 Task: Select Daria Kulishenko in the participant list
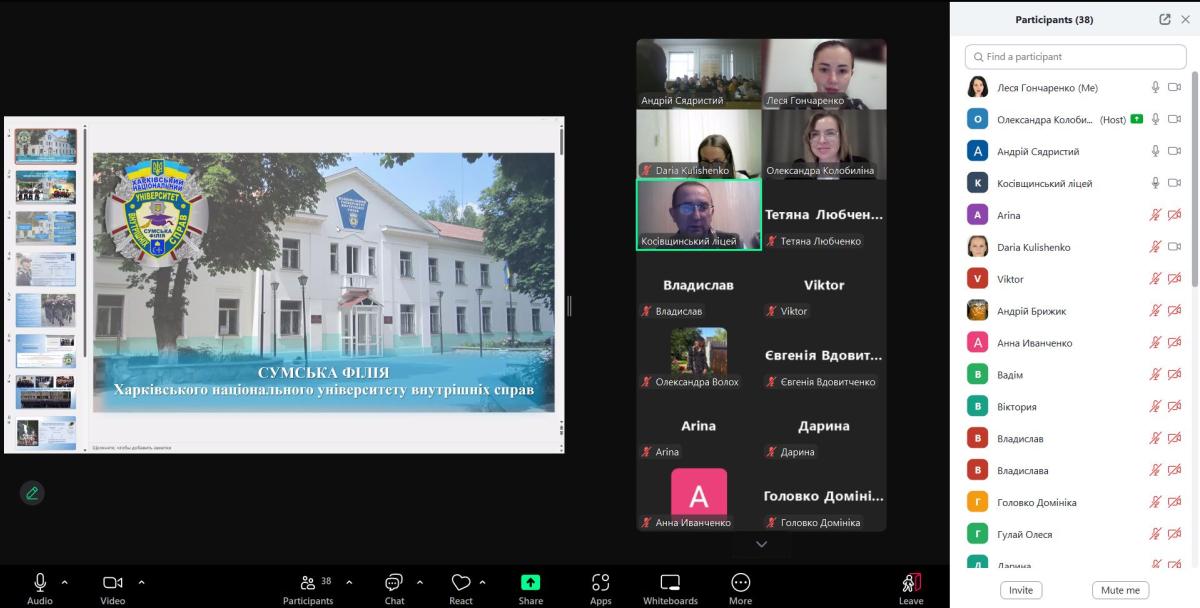(1033, 247)
